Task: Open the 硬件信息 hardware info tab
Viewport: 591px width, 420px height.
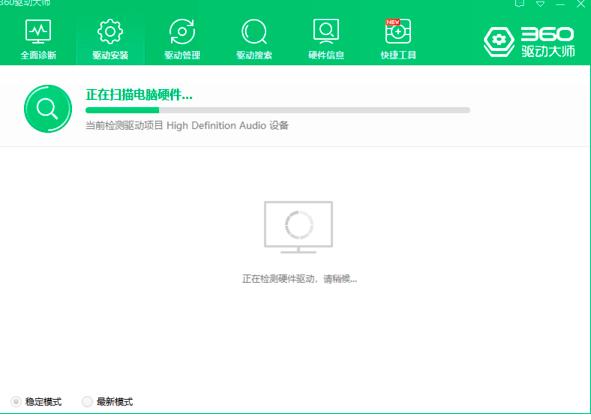Action: tap(326, 39)
